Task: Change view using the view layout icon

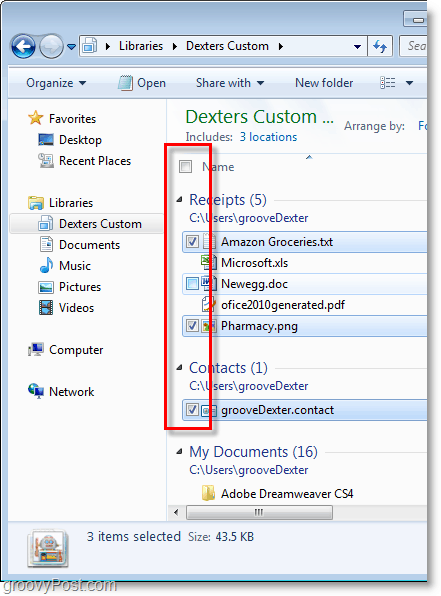Action: 388,82
